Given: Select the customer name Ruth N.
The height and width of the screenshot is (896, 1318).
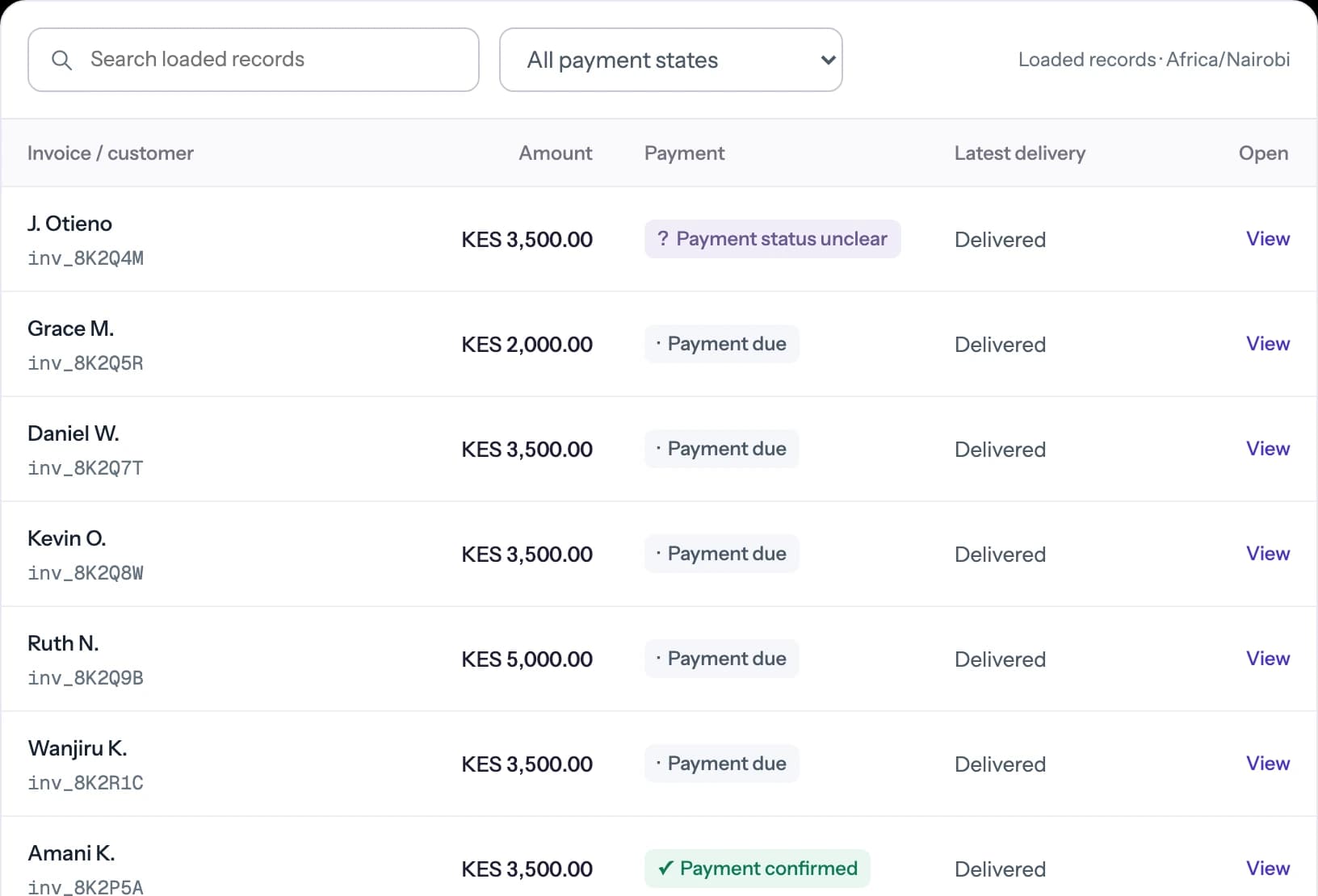Looking at the screenshot, I should (x=63, y=643).
